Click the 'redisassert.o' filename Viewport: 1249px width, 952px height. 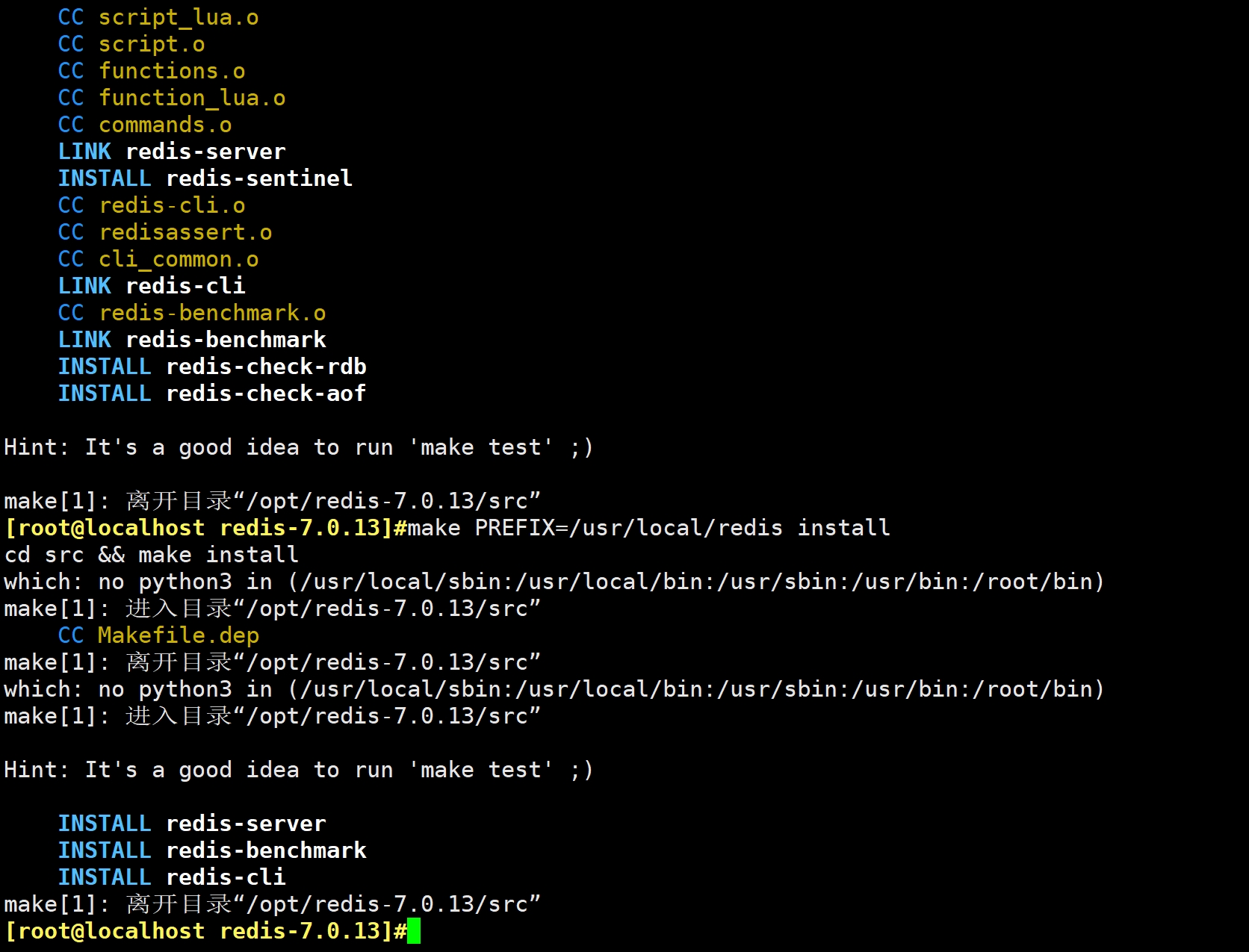pyautogui.click(x=185, y=232)
